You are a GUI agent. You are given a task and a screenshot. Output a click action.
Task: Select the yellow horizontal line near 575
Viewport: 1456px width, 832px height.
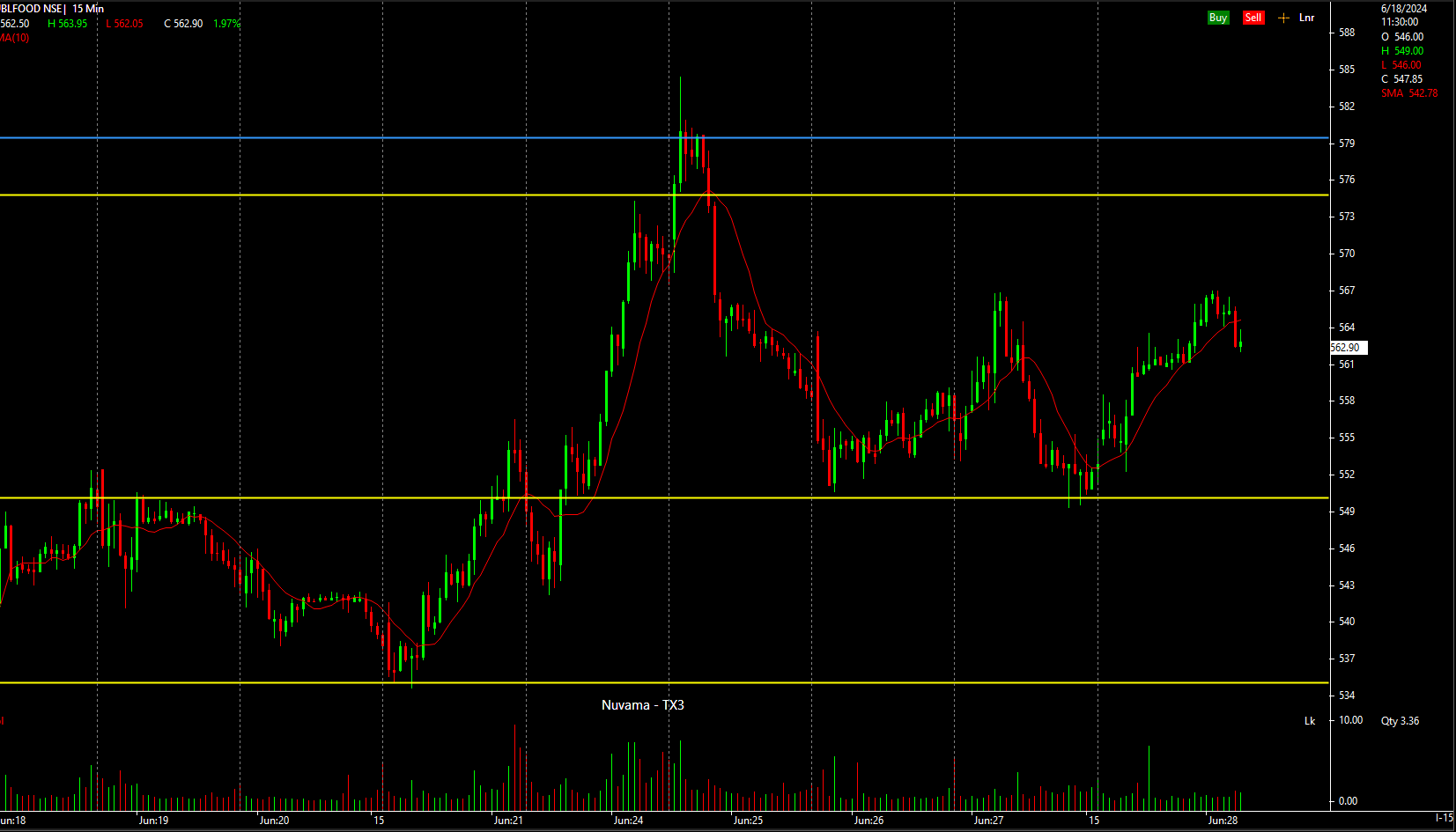point(664,195)
